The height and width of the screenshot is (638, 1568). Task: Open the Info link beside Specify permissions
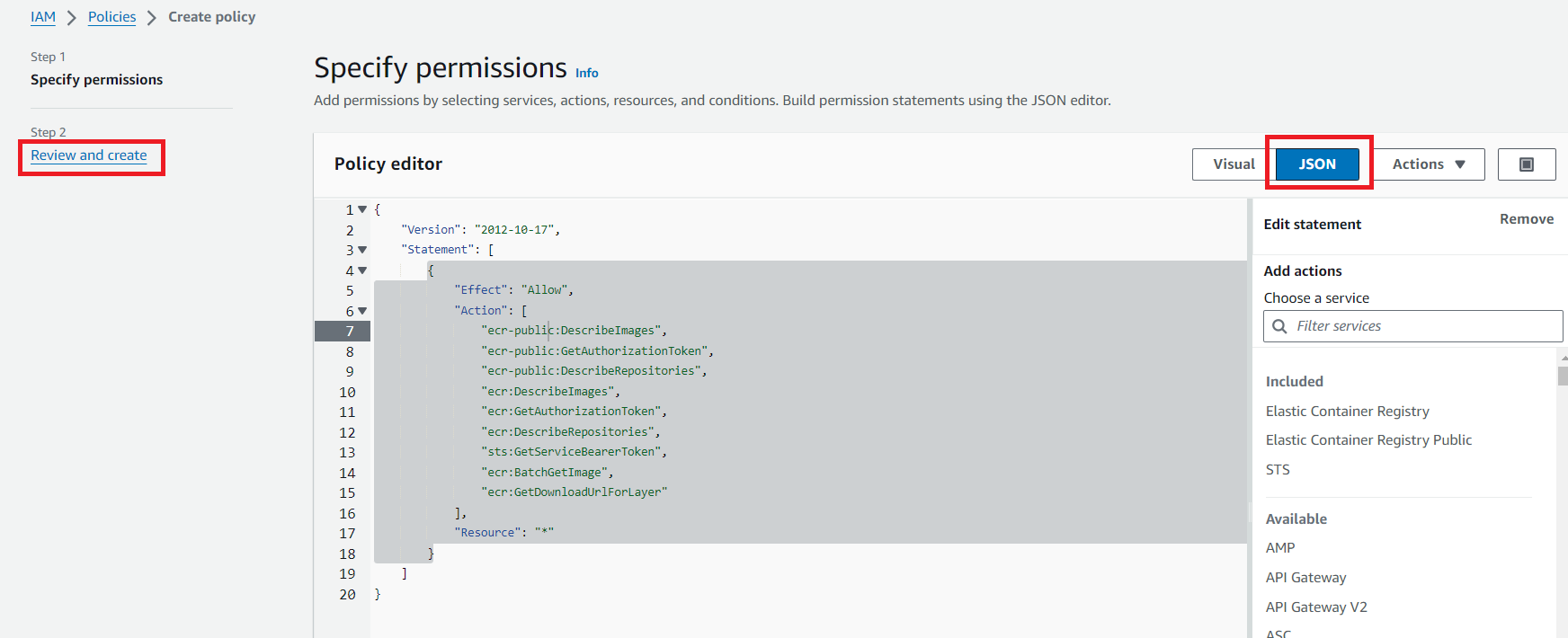pyautogui.click(x=586, y=74)
